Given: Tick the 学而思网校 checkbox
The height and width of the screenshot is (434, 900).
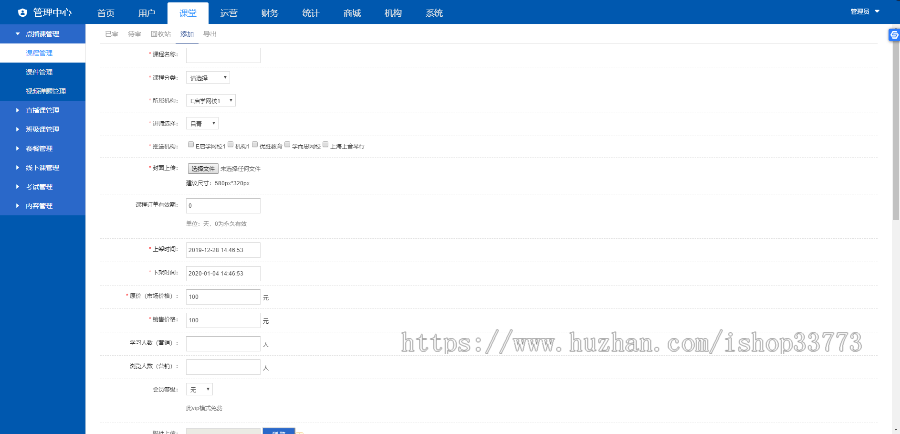Looking at the screenshot, I should pos(288,145).
